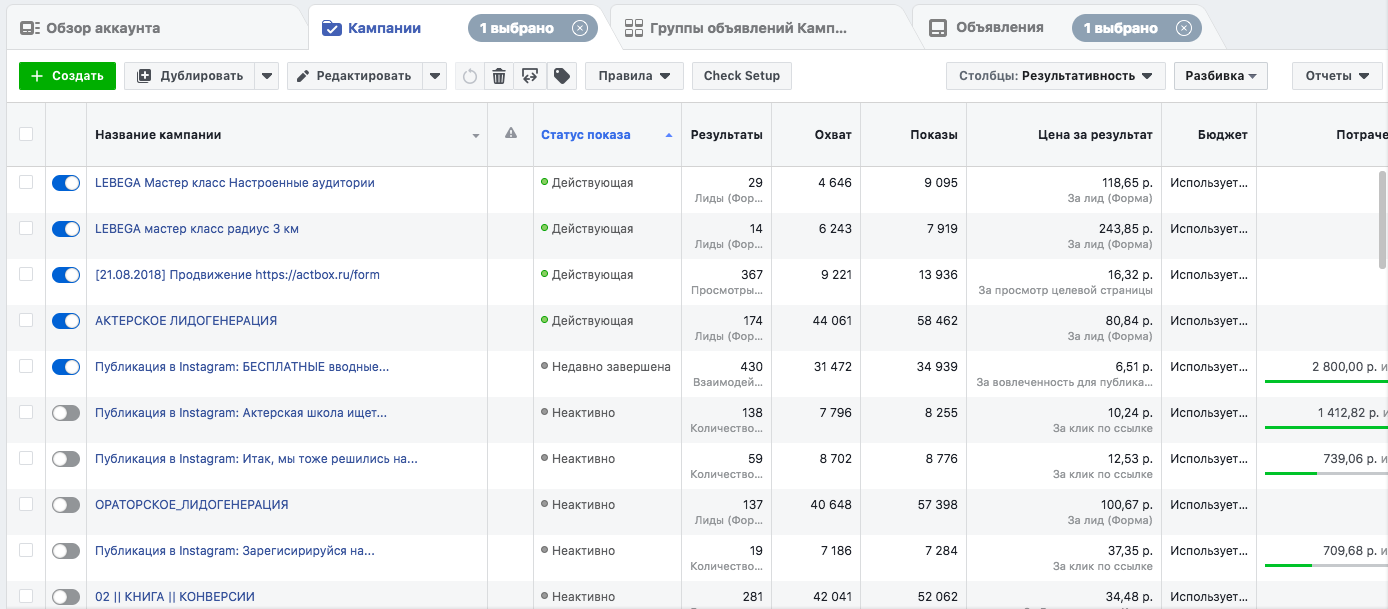The image size is (1388, 609).
Task: Expand the Столбцы: Результативность dropdown
Action: pos(1055,76)
